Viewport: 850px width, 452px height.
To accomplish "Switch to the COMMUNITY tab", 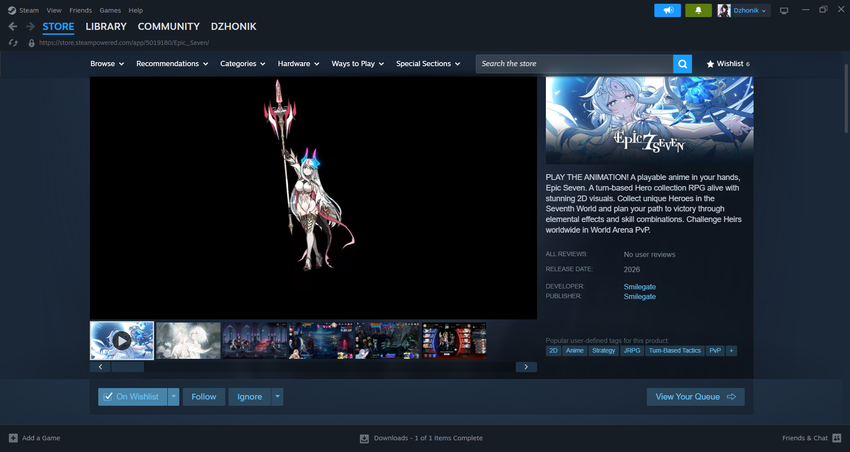I will click(x=169, y=27).
